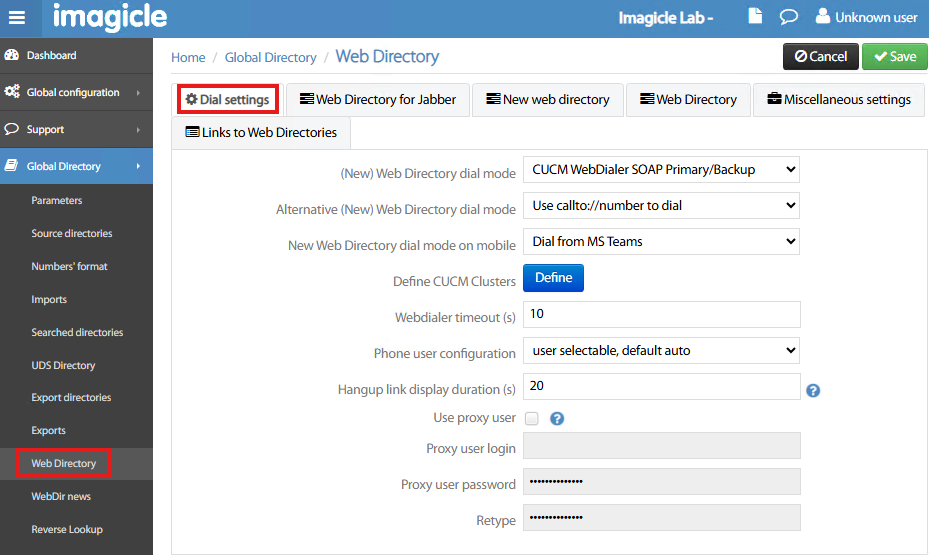Screen dimensions: 929x555
Task: Click help icon beside Use proxy user
Action: [x=557, y=418]
